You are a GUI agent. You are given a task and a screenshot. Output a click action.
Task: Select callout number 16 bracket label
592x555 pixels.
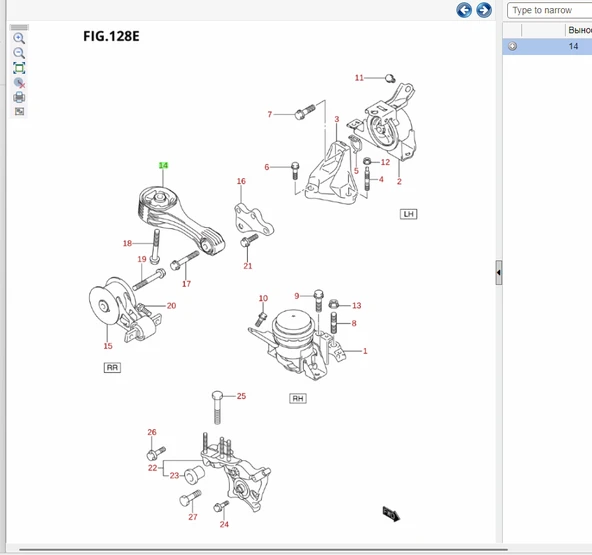241,181
